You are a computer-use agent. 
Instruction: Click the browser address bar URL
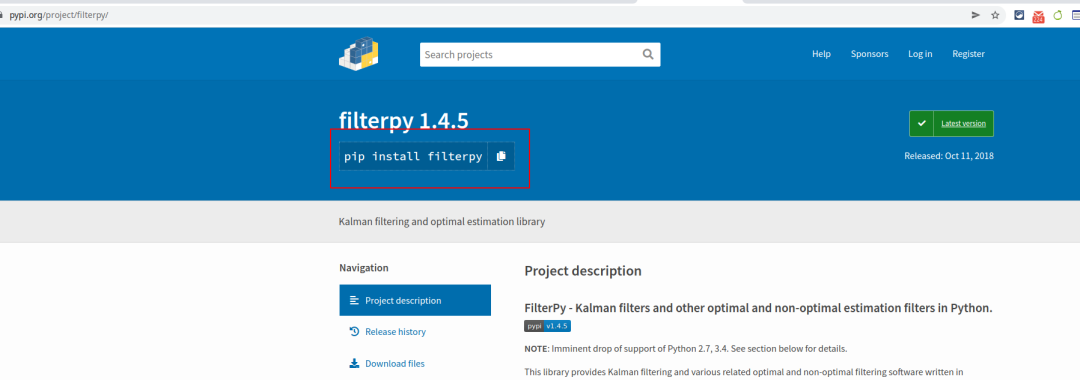[x=59, y=15]
